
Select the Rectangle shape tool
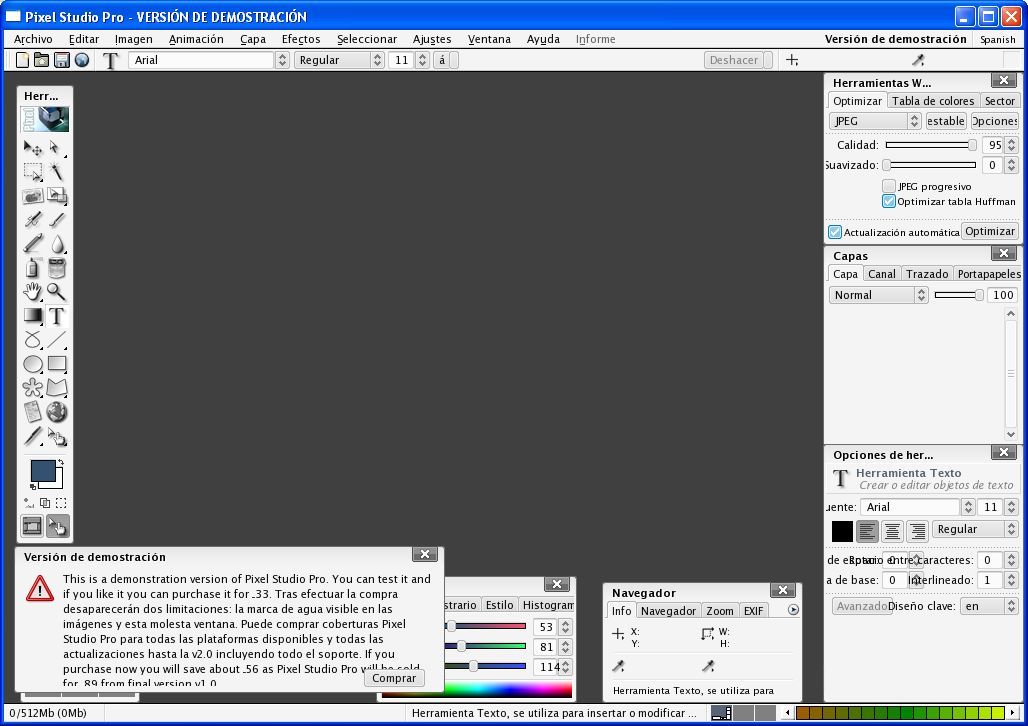[x=57, y=364]
